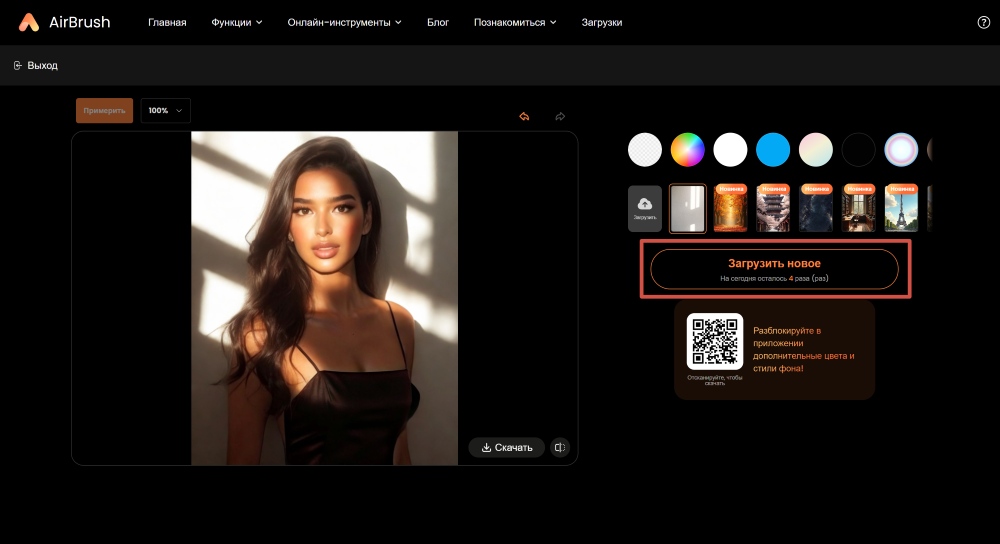Open the rainbow color picker swatch
The height and width of the screenshot is (544, 1000).
pyautogui.click(x=688, y=150)
